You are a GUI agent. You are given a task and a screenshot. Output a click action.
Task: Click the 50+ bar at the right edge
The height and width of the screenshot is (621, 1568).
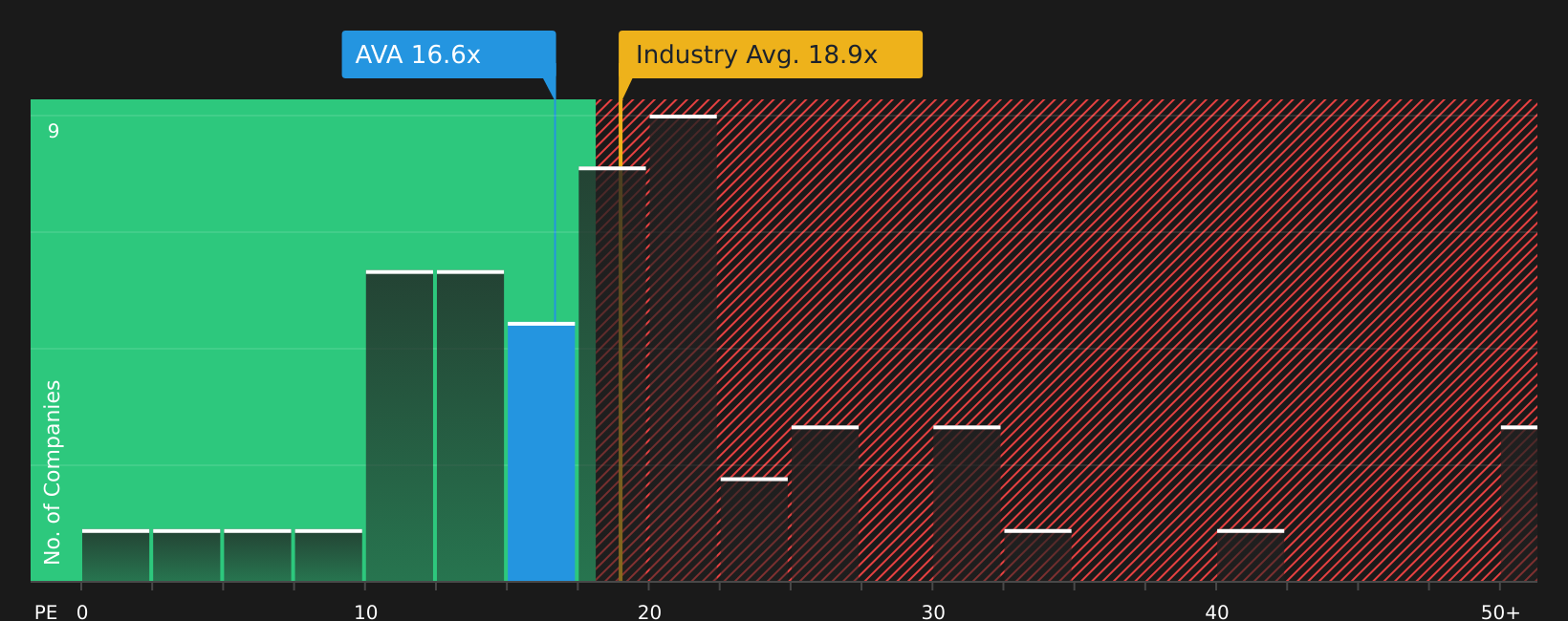[1519, 503]
